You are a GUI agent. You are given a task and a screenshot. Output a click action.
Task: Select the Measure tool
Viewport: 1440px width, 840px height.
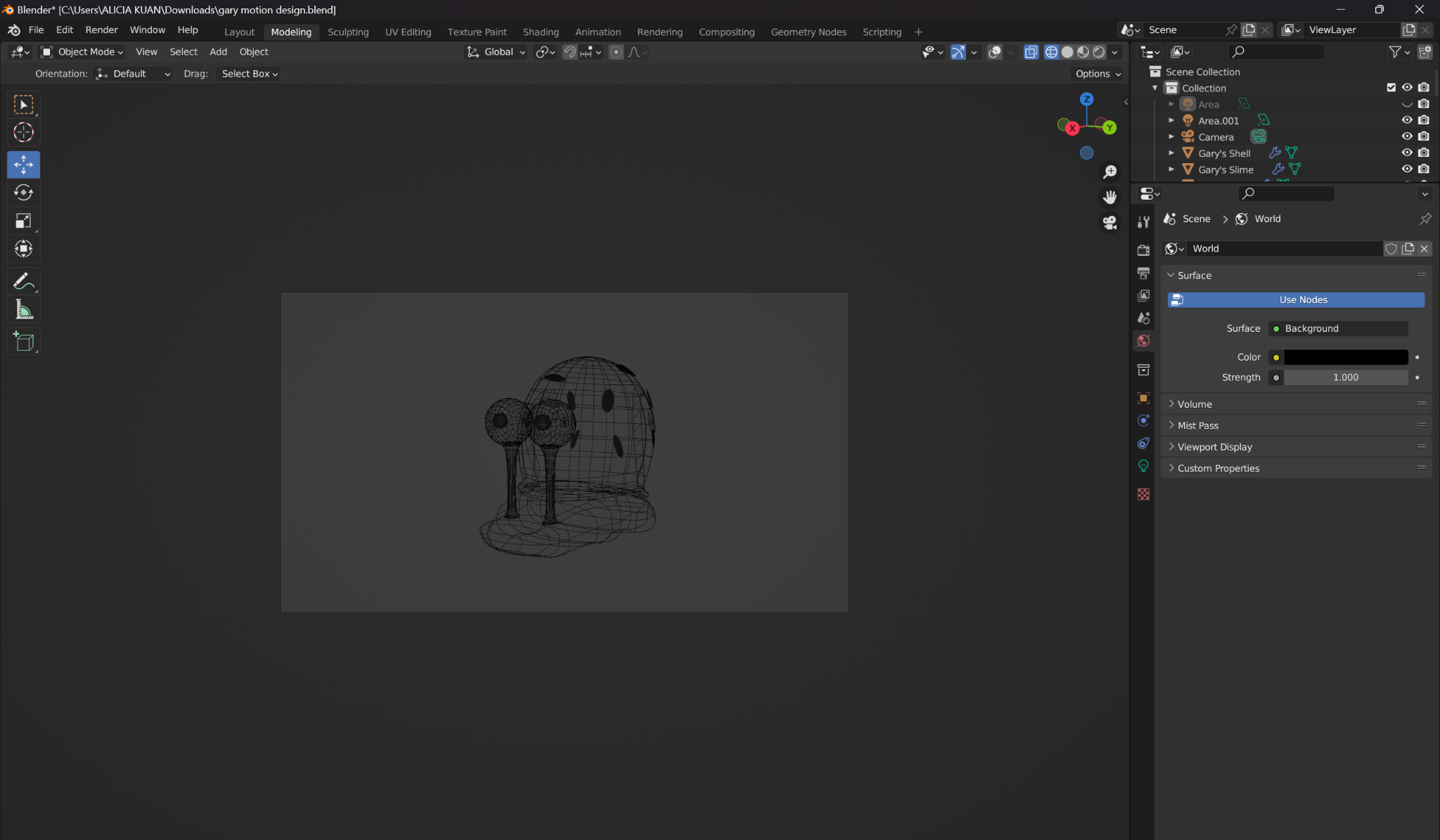23,310
